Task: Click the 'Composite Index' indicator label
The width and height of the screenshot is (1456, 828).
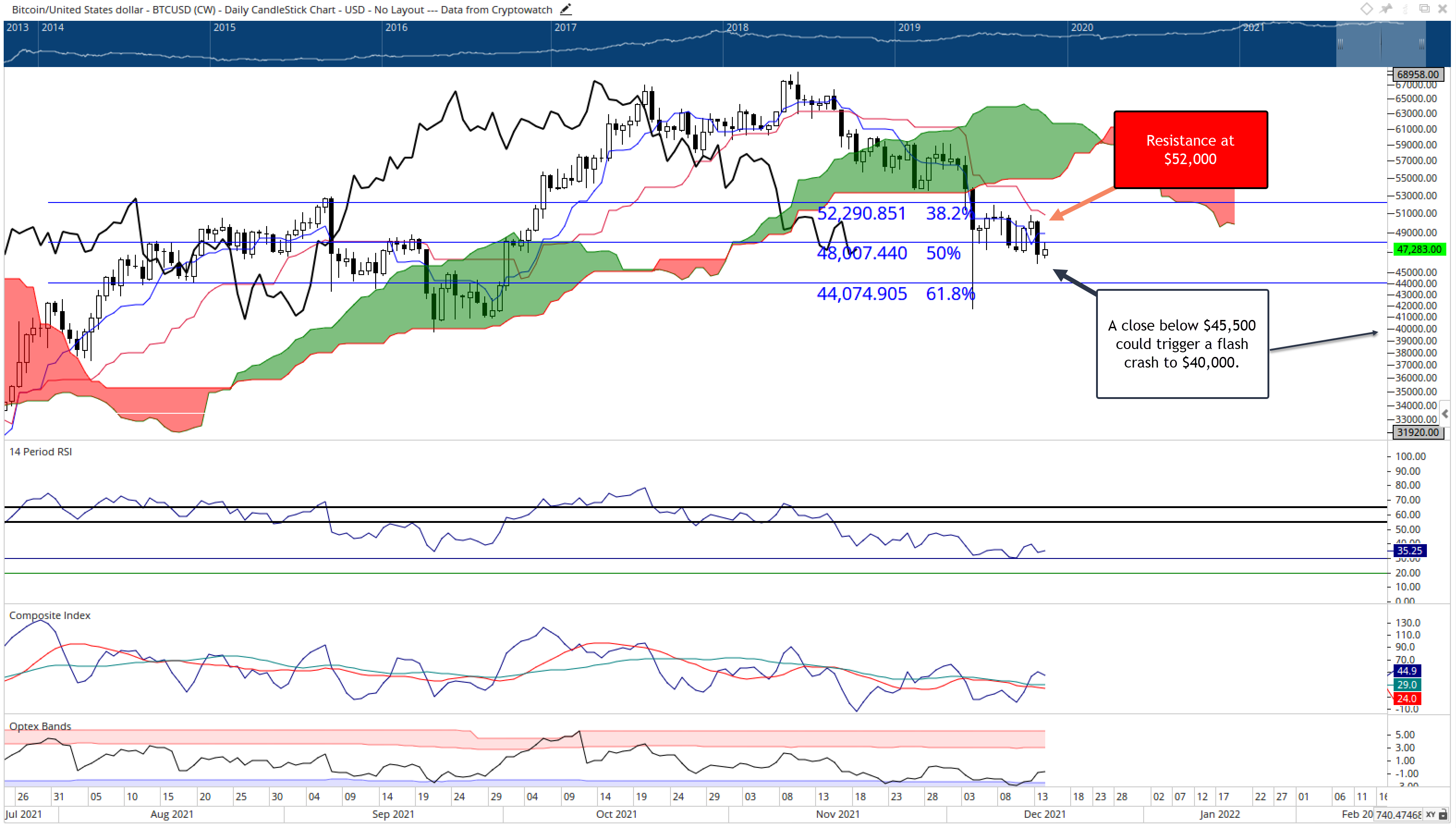Action: coord(49,615)
